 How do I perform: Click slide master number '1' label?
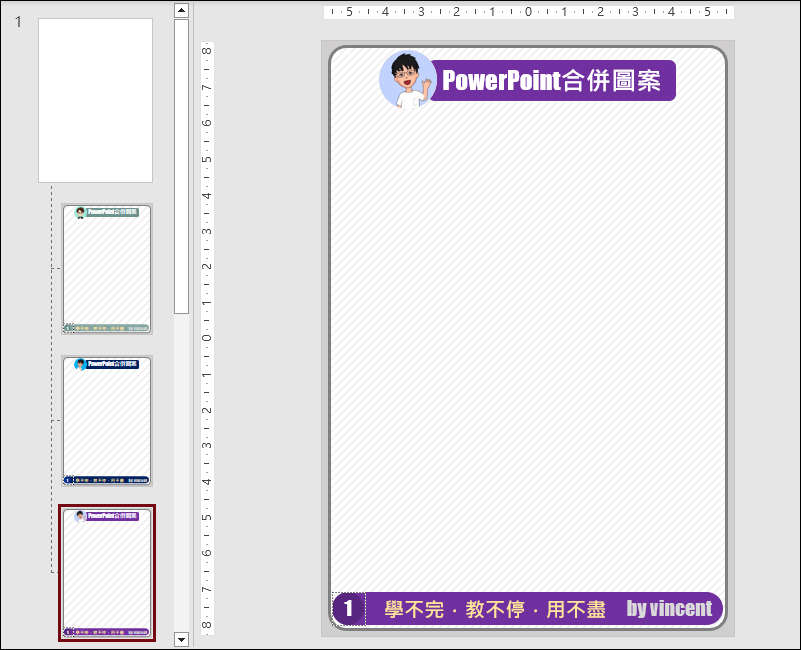(18, 22)
